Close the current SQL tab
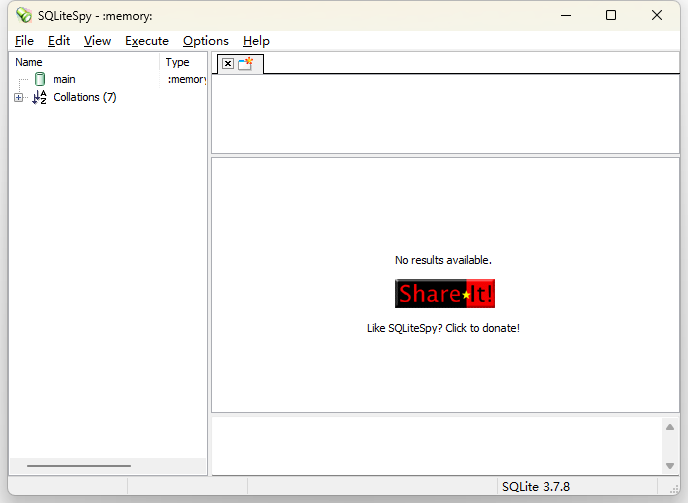Screen dimensions: 688x503 (228, 64)
